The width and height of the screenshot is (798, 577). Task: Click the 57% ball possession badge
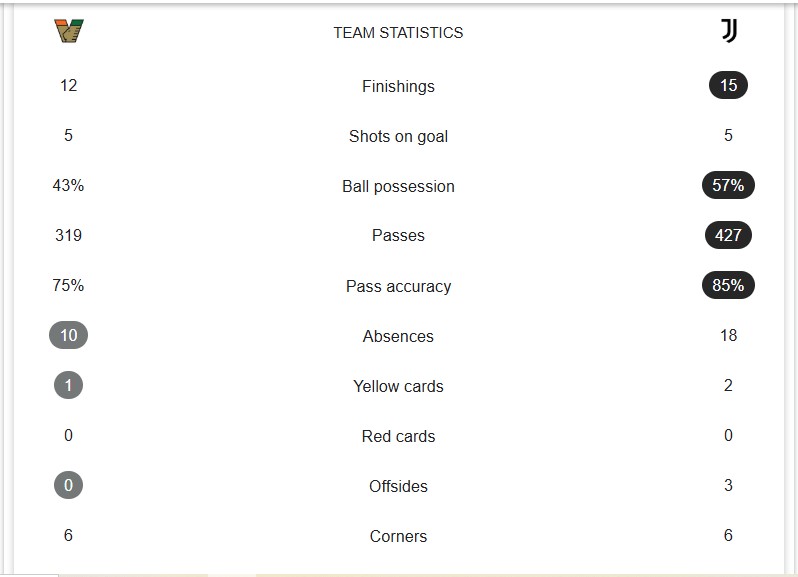(728, 185)
